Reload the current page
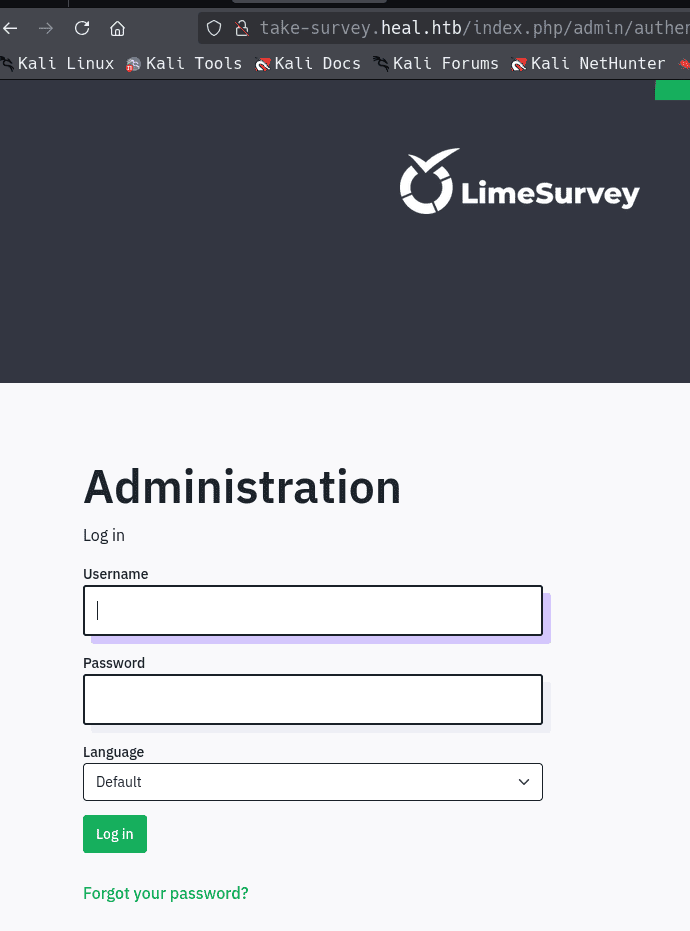The width and height of the screenshot is (690, 931). click(x=82, y=28)
